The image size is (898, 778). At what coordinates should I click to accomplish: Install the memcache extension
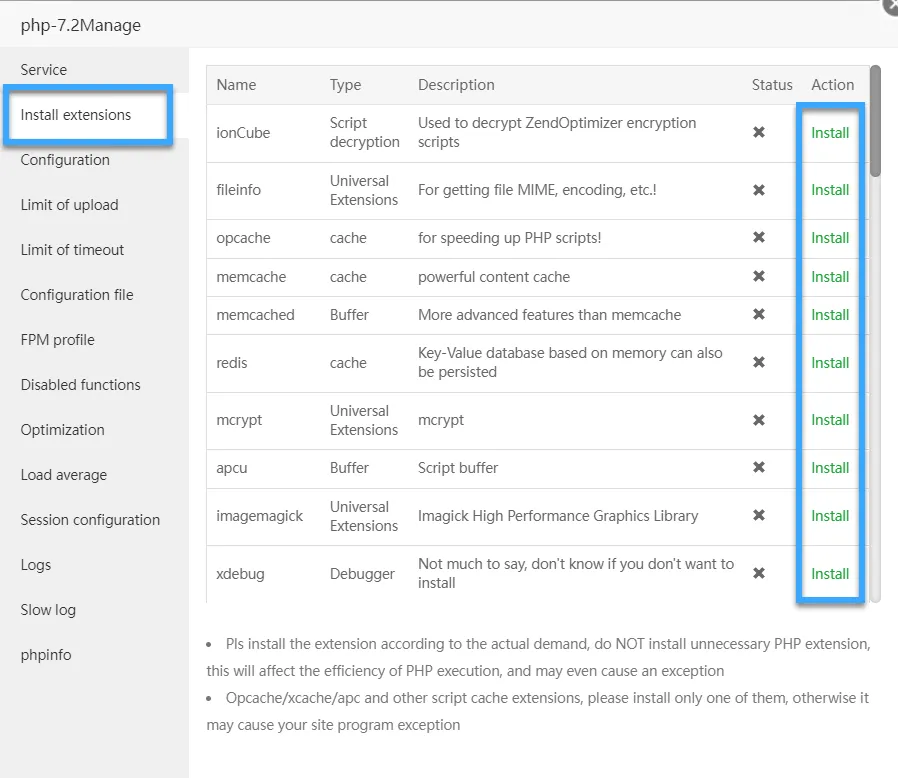[830, 277]
